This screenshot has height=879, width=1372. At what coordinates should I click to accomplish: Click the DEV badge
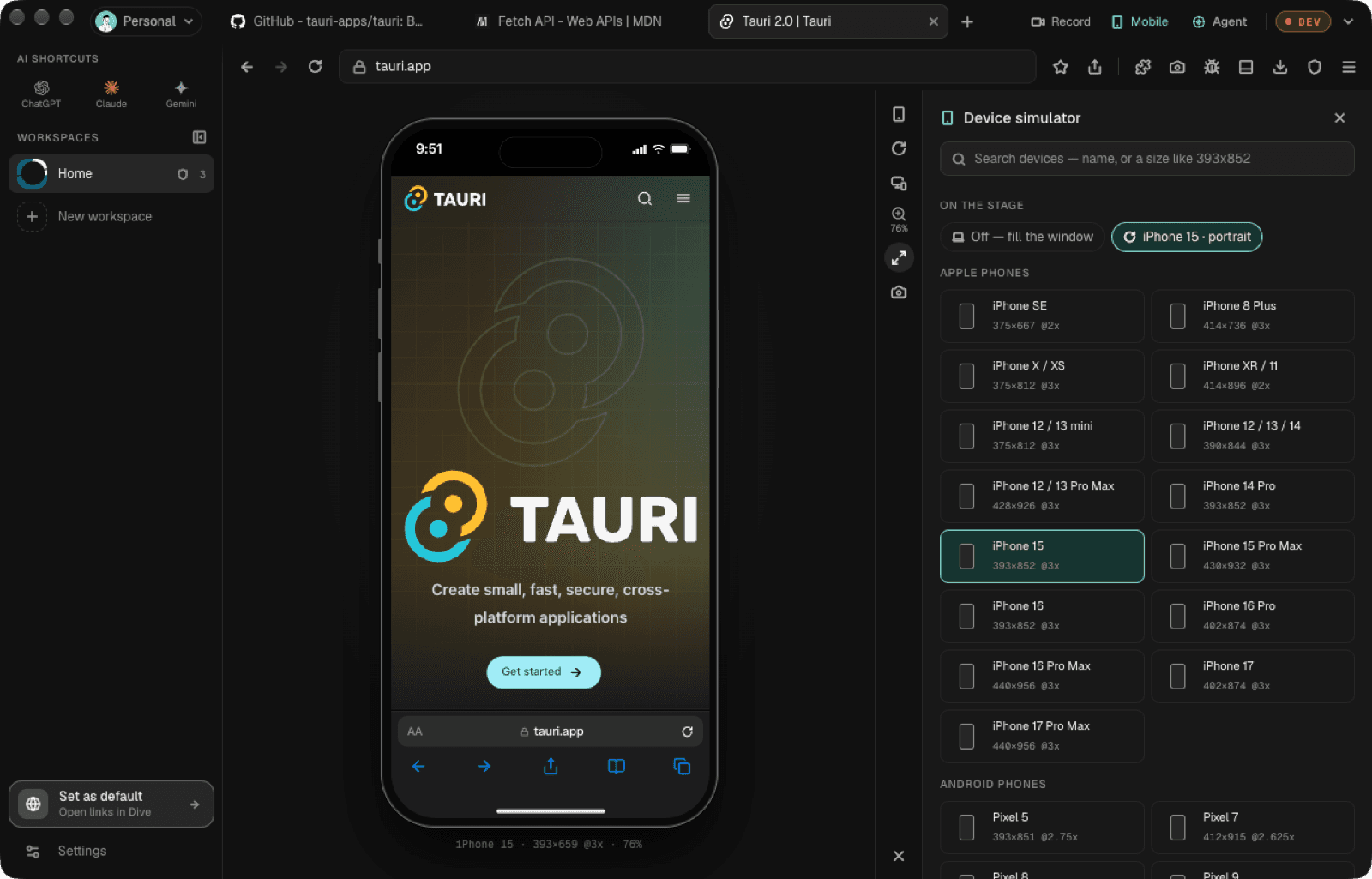[x=1303, y=21]
